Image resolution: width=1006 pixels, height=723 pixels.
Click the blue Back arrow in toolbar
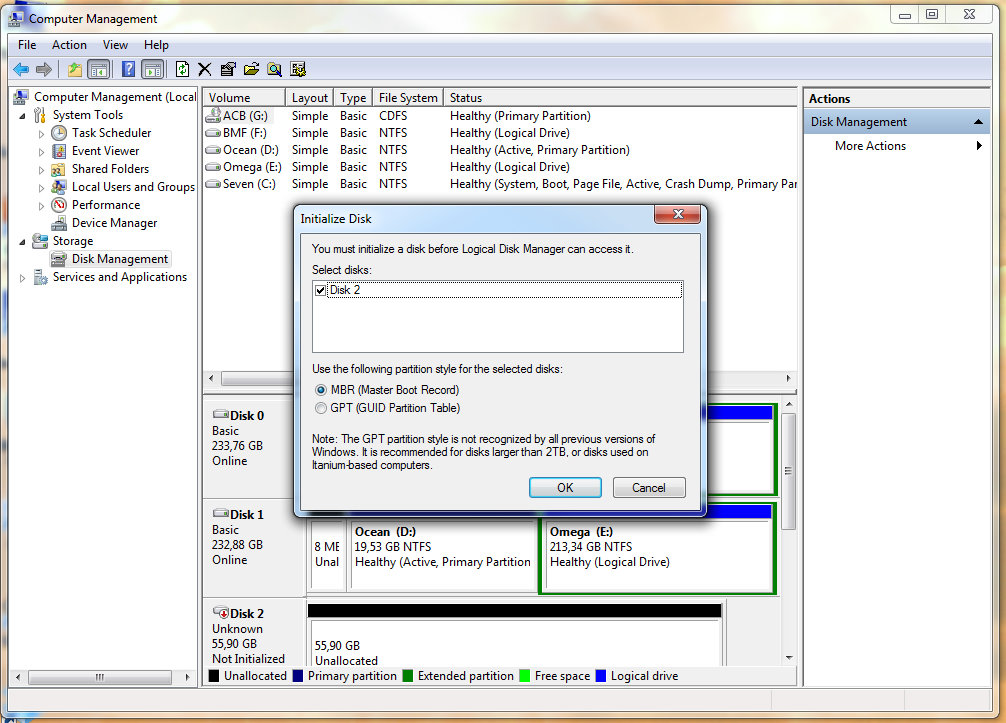point(21,69)
